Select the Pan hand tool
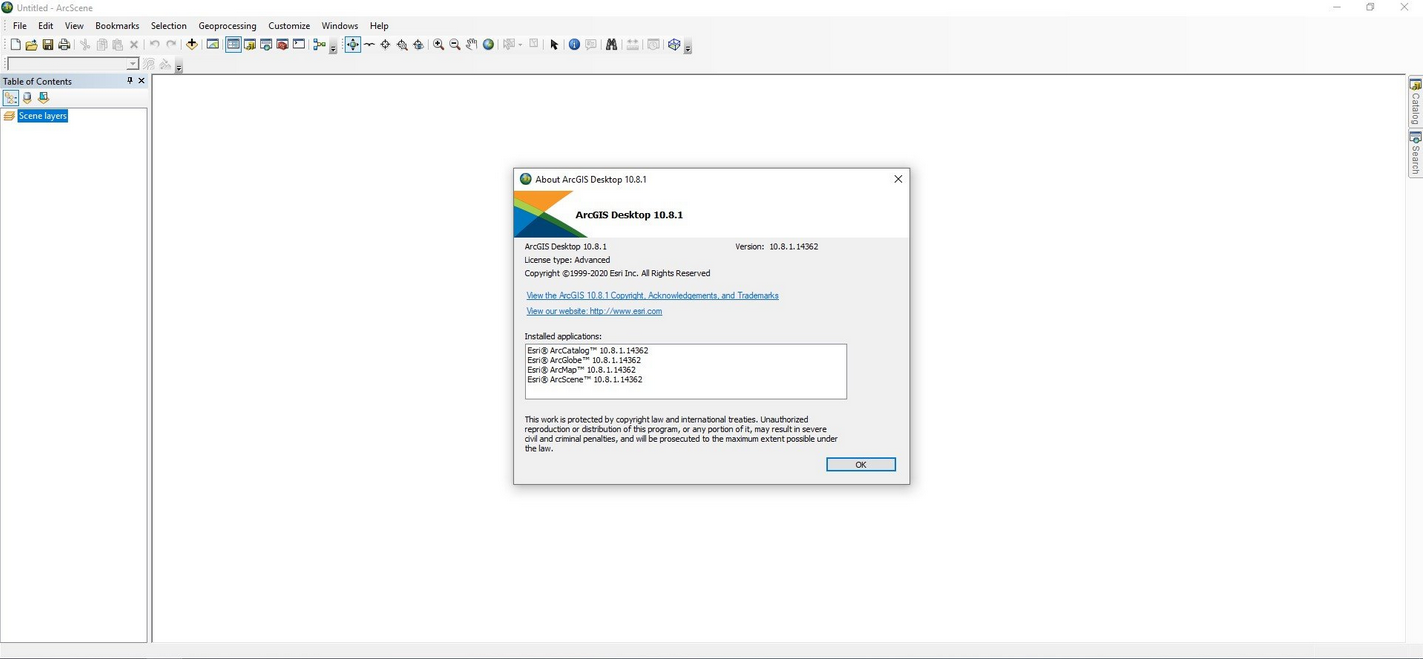This screenshot has width=1423, height=659. [x=471, y=45]
